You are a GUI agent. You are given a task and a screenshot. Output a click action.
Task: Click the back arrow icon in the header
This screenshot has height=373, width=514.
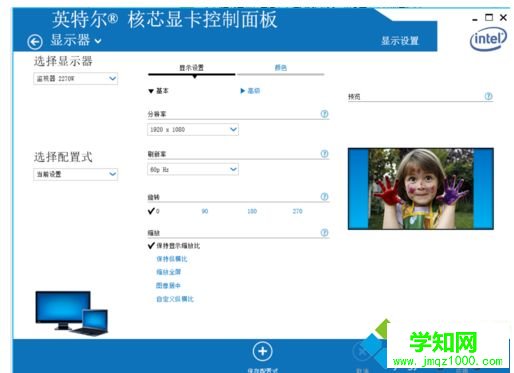click(35, 42)
